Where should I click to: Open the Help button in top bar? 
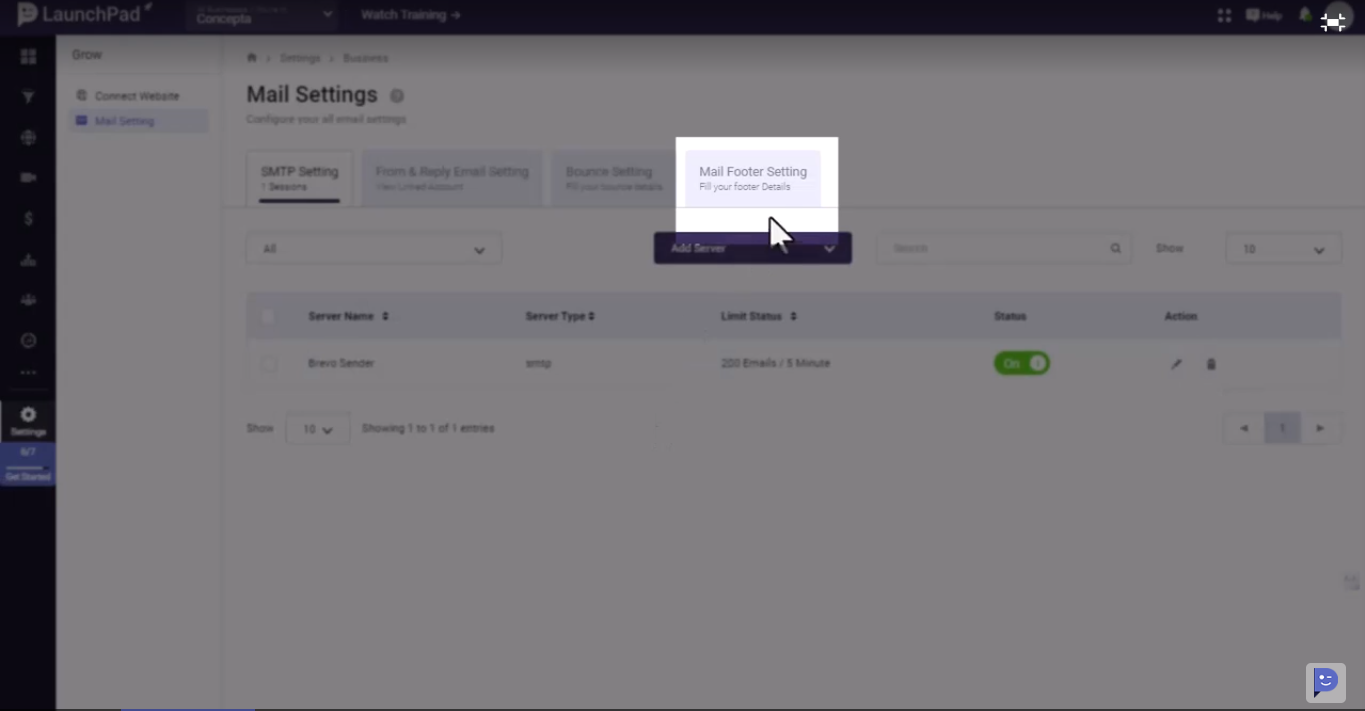click(1264, 15)
